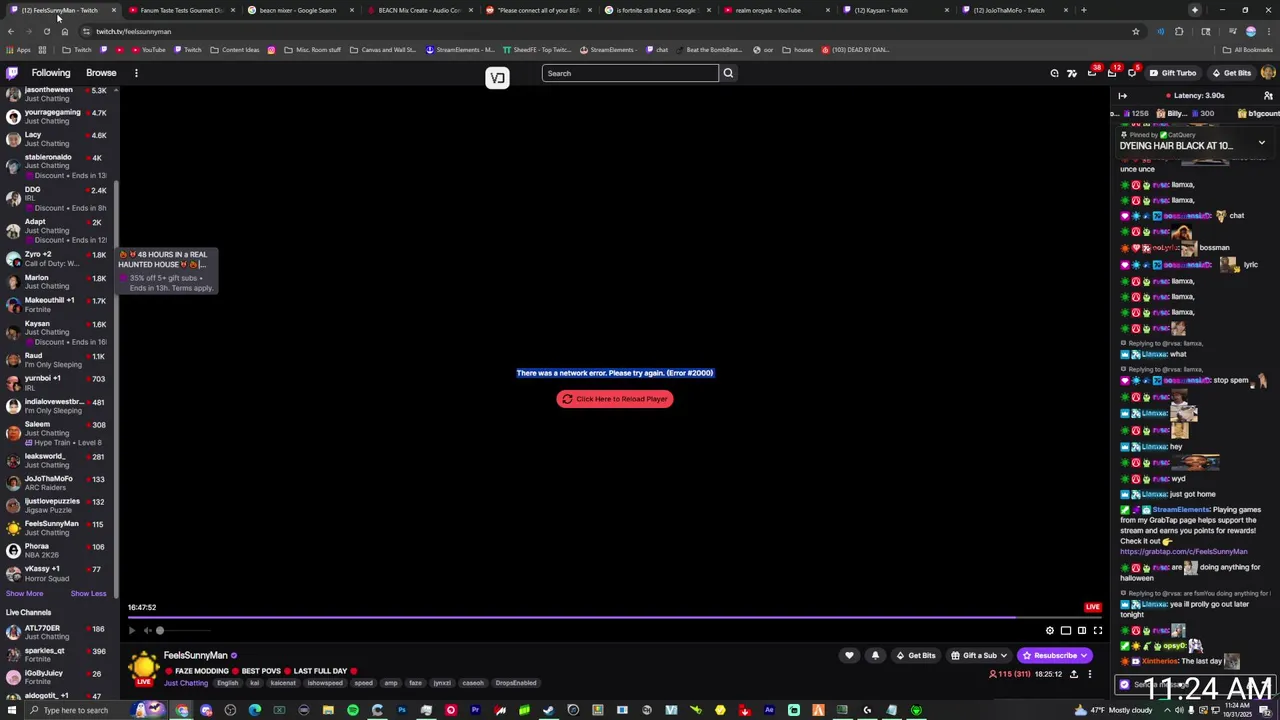This screenshot has width=1280, height=720.
Task: Open the FeelsSunnyMan channel name link
Action: [196, 655]
